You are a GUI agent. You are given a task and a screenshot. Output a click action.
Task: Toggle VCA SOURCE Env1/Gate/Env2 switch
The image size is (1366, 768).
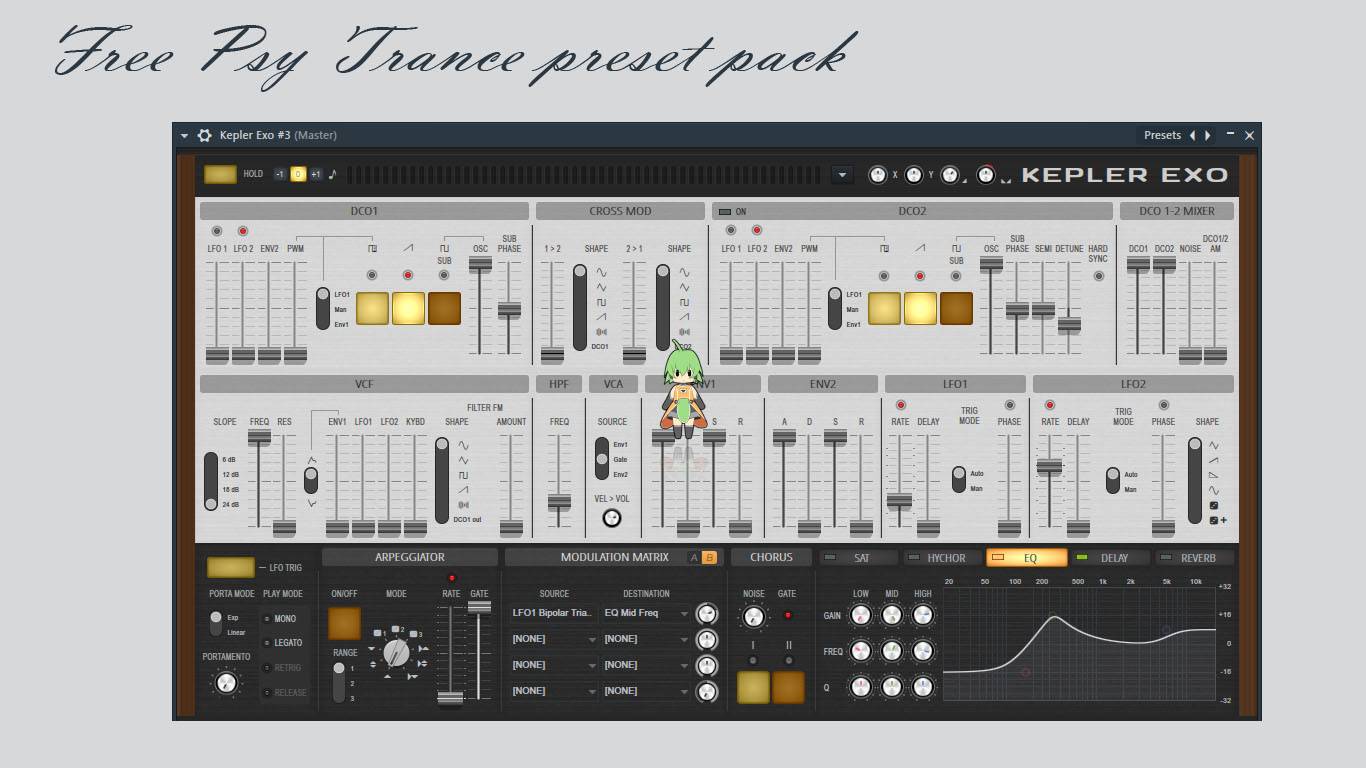tap(602, 459)
